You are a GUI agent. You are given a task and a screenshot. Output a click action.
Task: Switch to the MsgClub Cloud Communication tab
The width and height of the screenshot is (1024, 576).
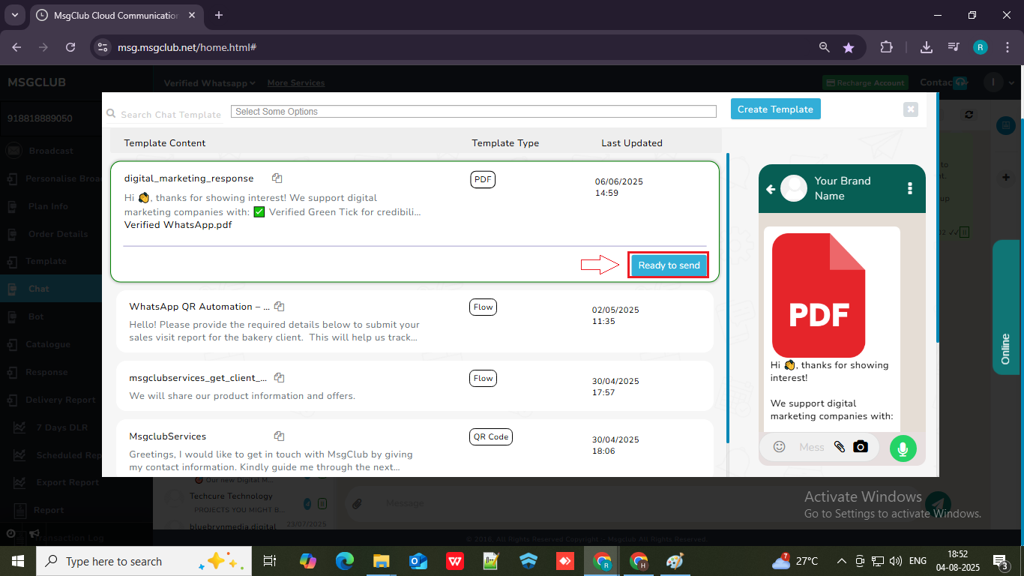click(116, 16)
